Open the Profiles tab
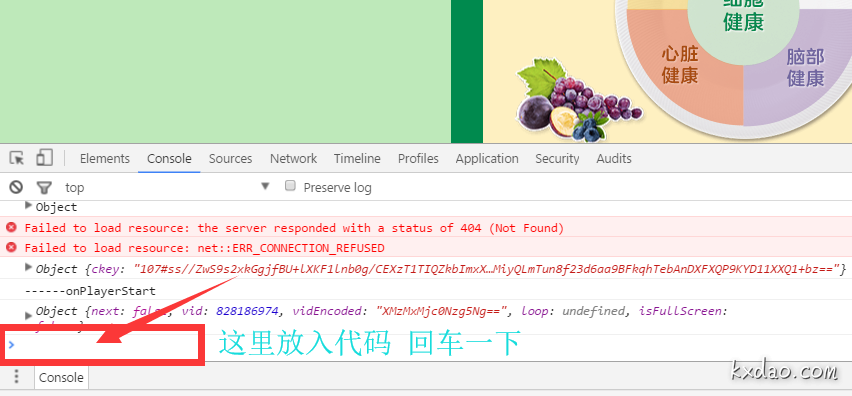 (418, 159)
